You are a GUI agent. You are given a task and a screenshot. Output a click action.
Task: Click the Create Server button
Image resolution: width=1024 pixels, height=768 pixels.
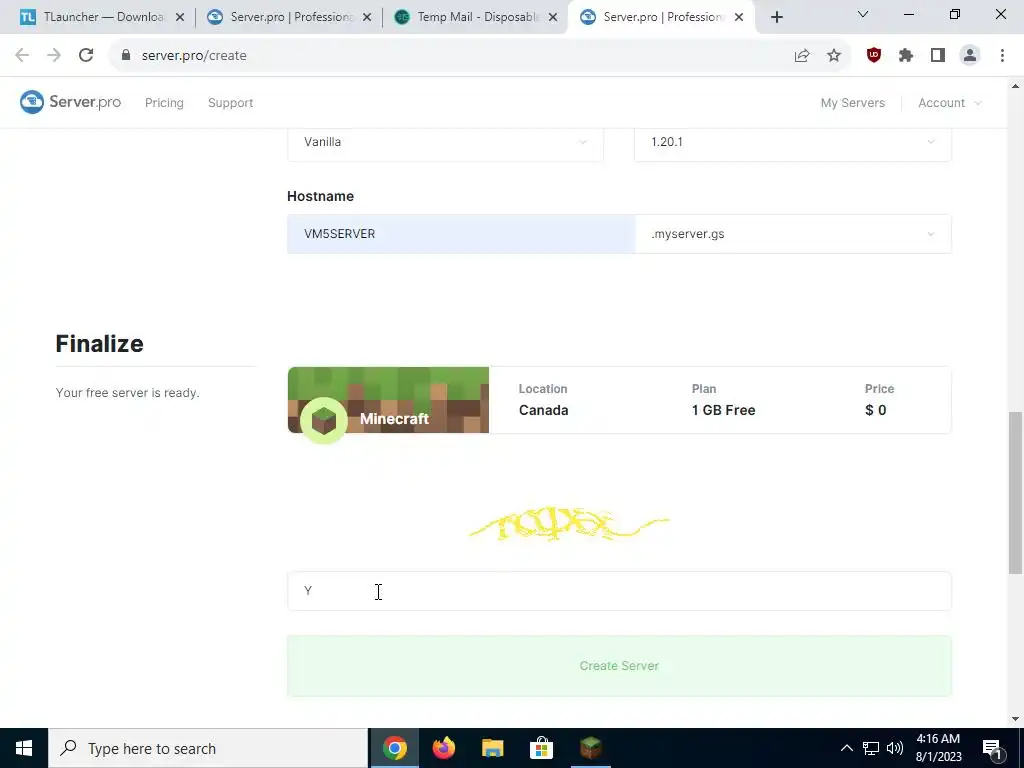[619, 665]
